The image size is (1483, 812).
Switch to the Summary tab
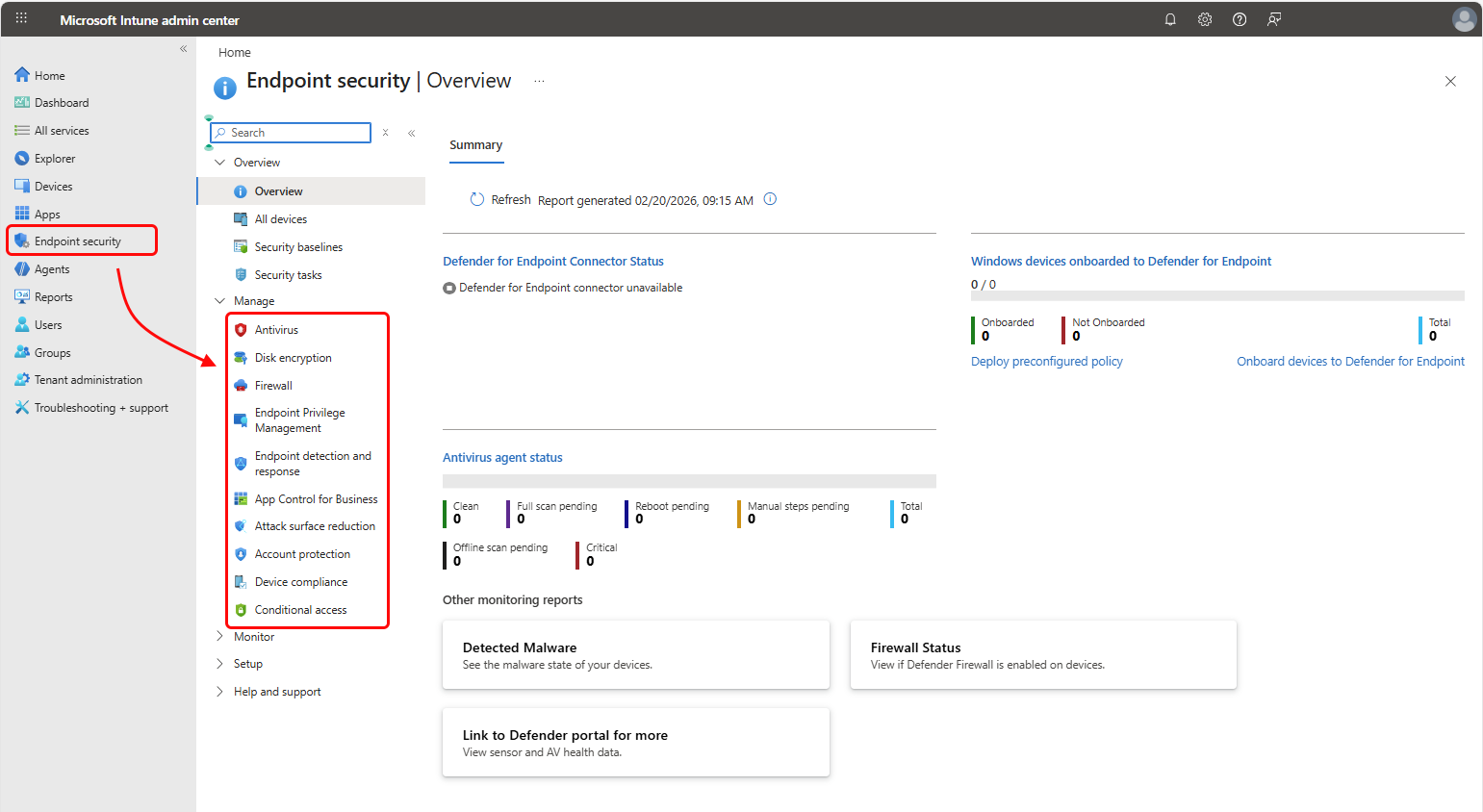click(x=475, y=144)
